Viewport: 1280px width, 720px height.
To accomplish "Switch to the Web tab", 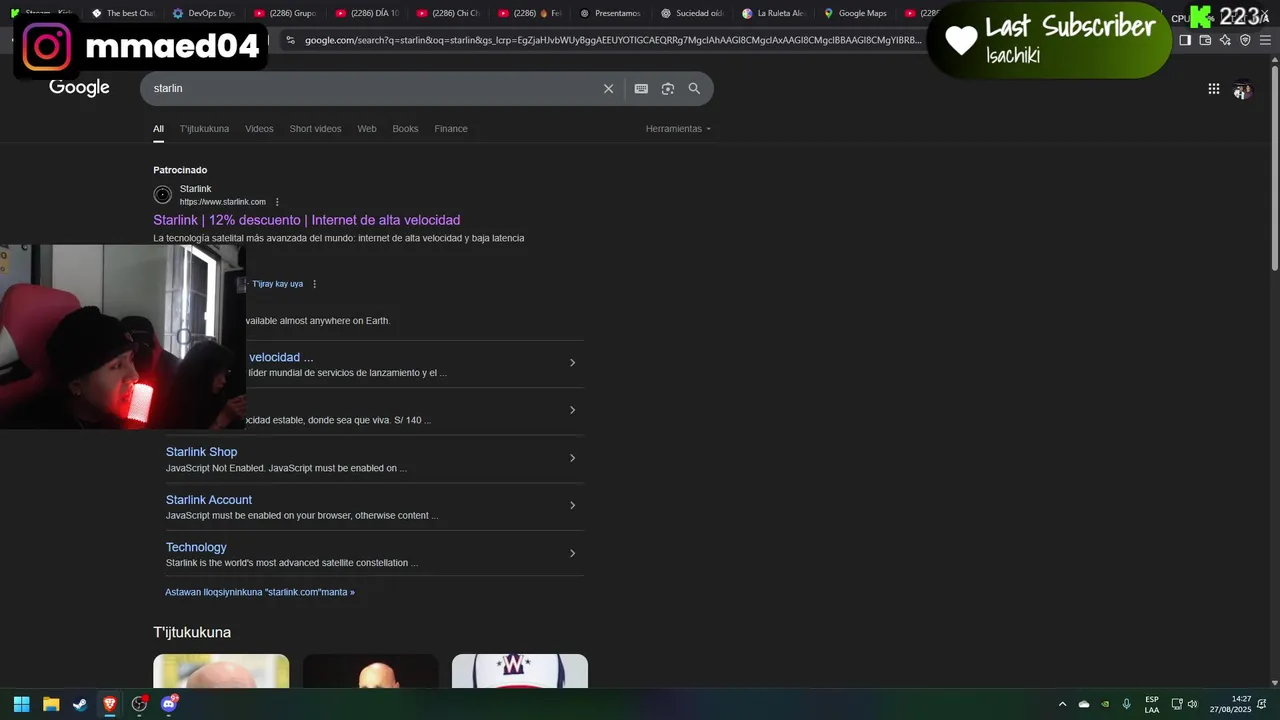I will tap(367, 129).
